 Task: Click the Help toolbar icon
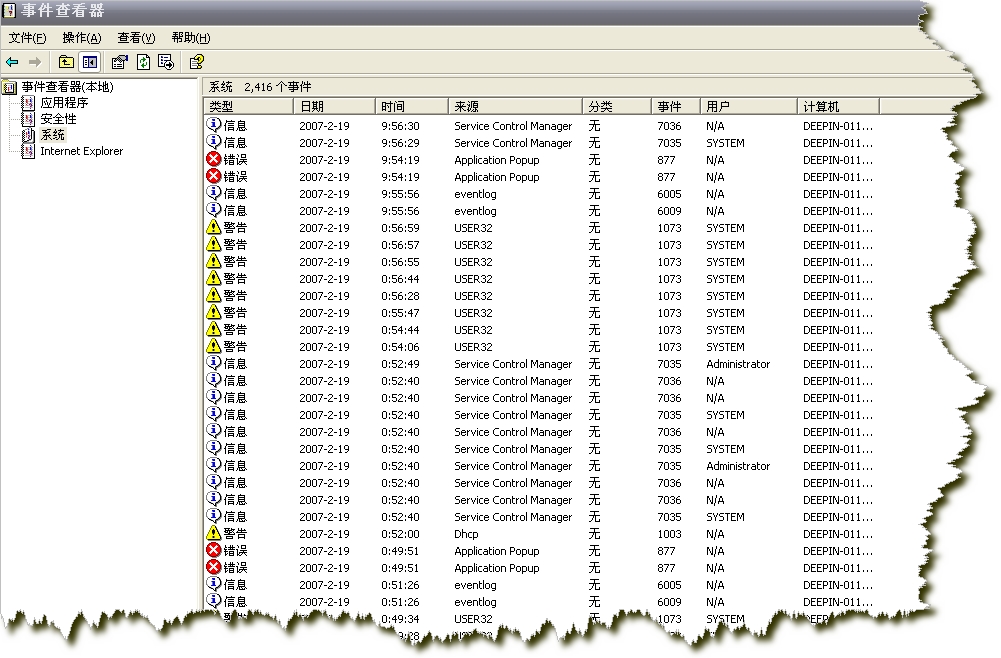[197, 62]
